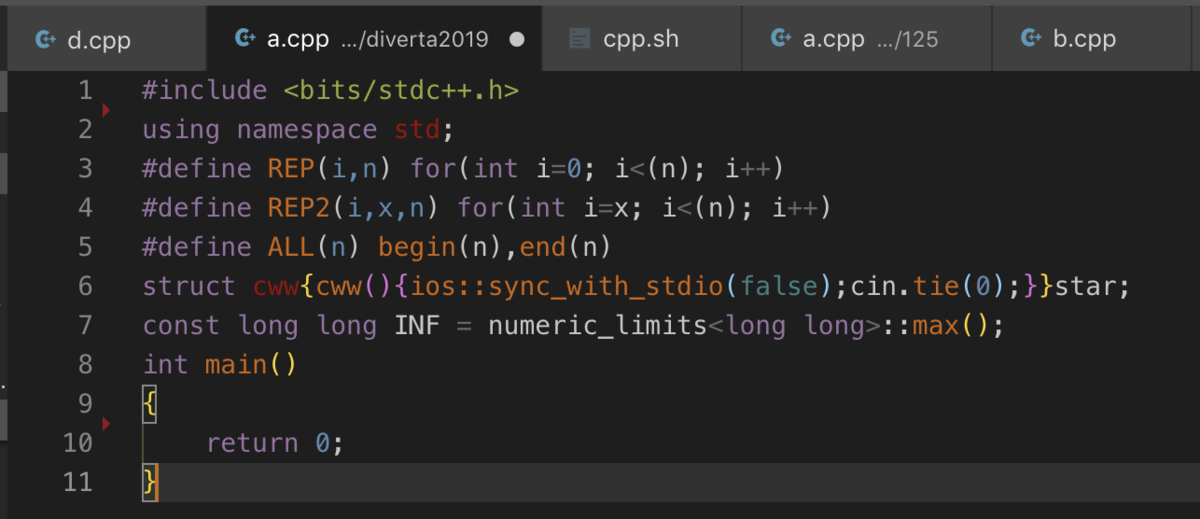Click the C++ icon on a.cpp diverta2019 tab

(x=244, y=39)
